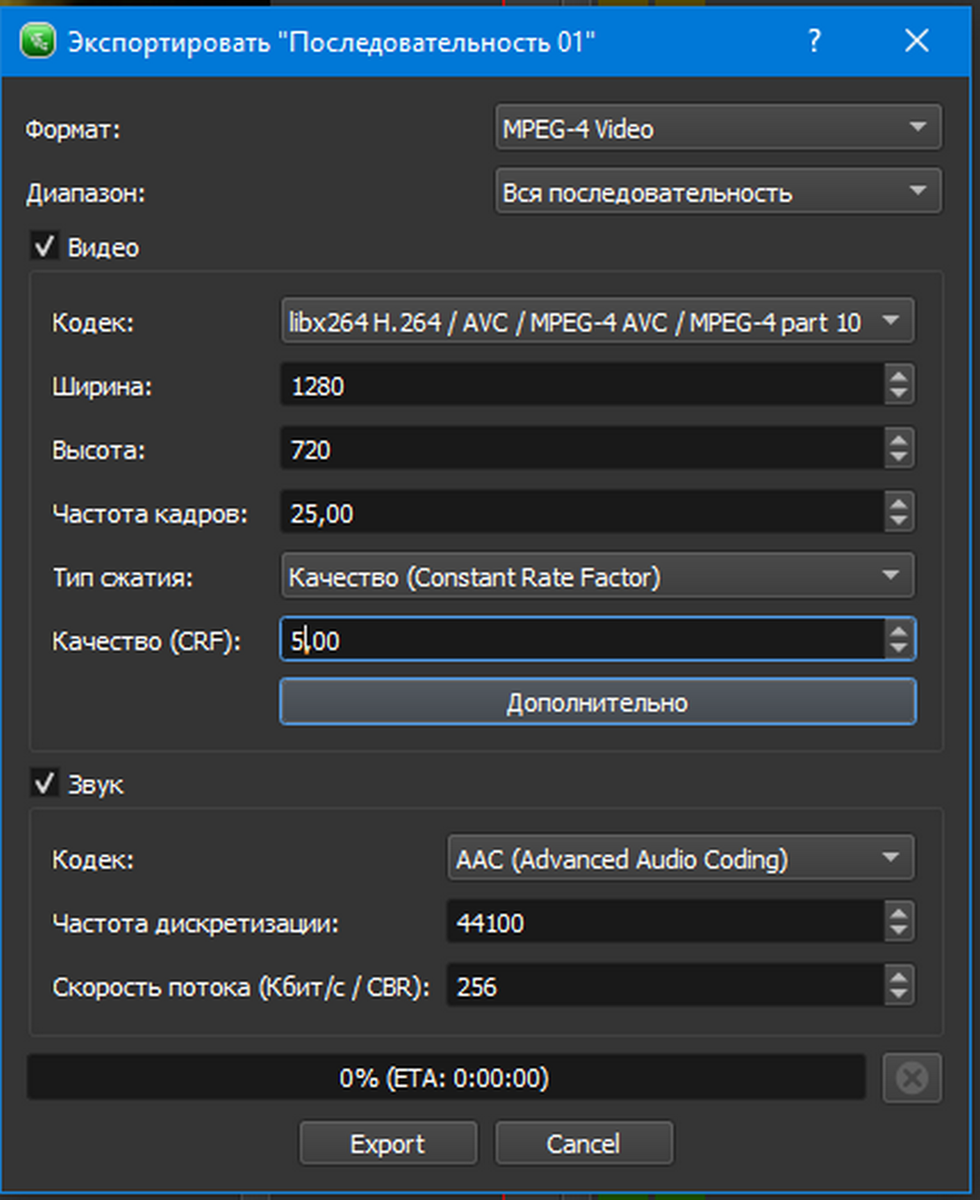Decrease height with the down arrow
Image resolution: width=980 pixels, height=1200 pixels.
tap(899, 459)
